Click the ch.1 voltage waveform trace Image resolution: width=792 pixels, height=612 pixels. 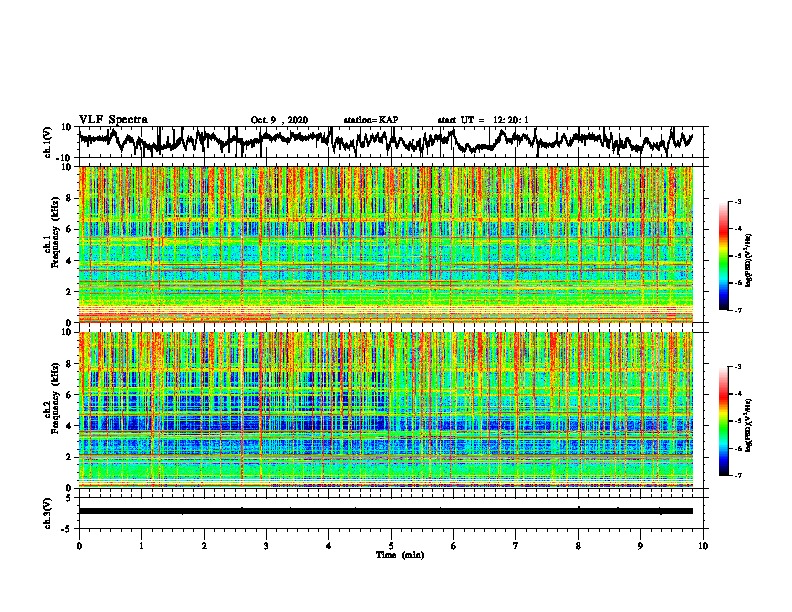click(x=385, y=141)
